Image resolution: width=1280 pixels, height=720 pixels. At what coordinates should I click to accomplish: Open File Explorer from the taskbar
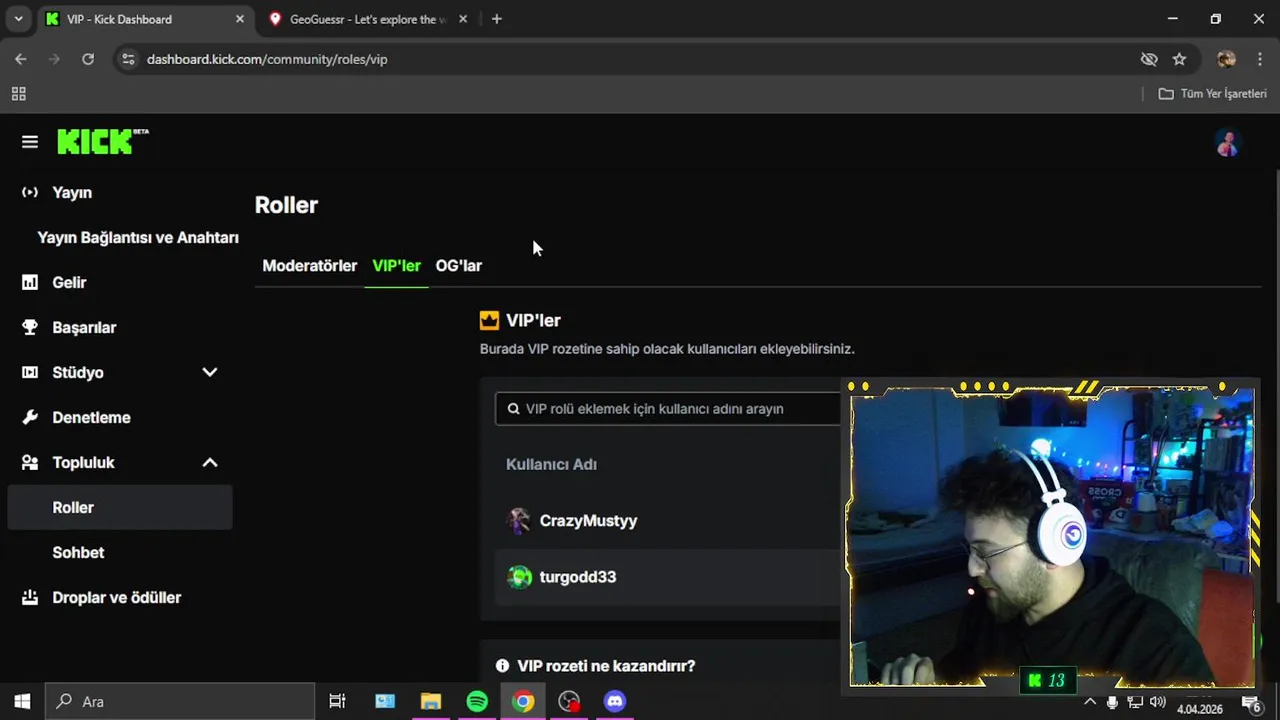[431, 701]
